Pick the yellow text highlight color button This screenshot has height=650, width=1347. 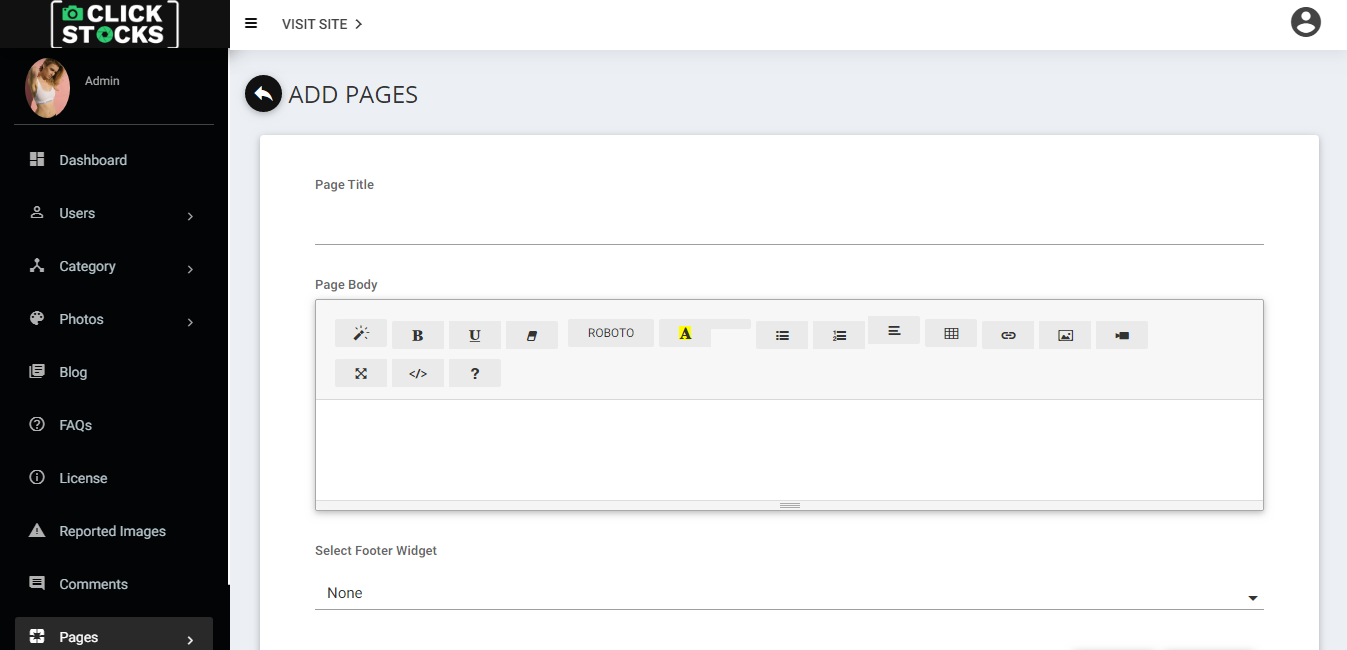tap(685, 333)
